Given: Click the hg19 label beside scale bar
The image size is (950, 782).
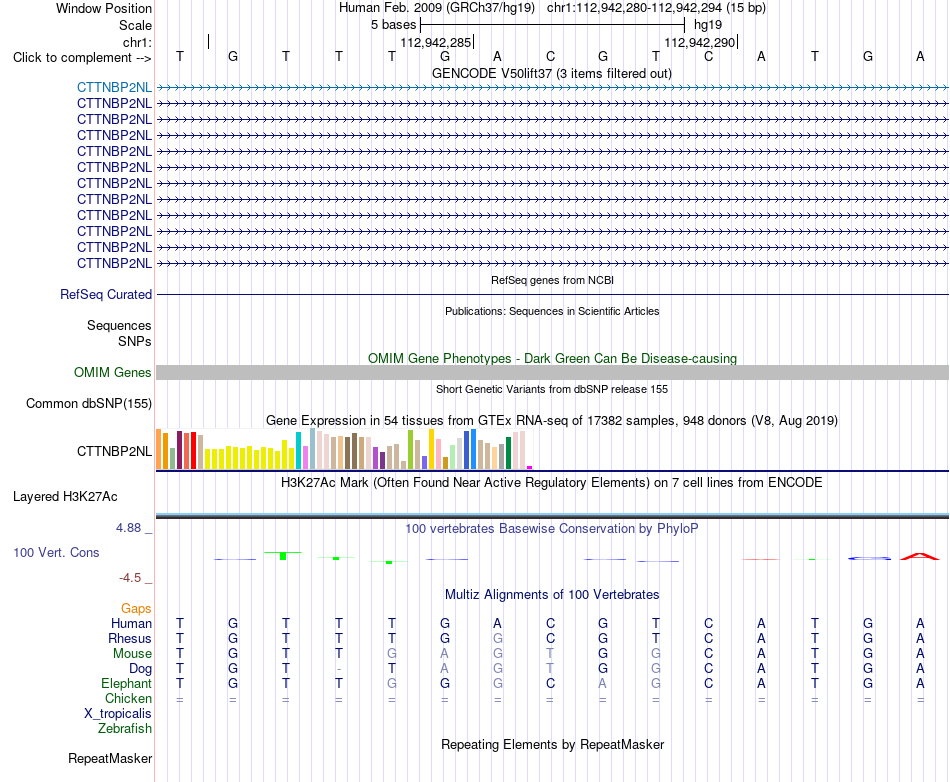Looking at the screenshot, I should (x=708, y=25).
